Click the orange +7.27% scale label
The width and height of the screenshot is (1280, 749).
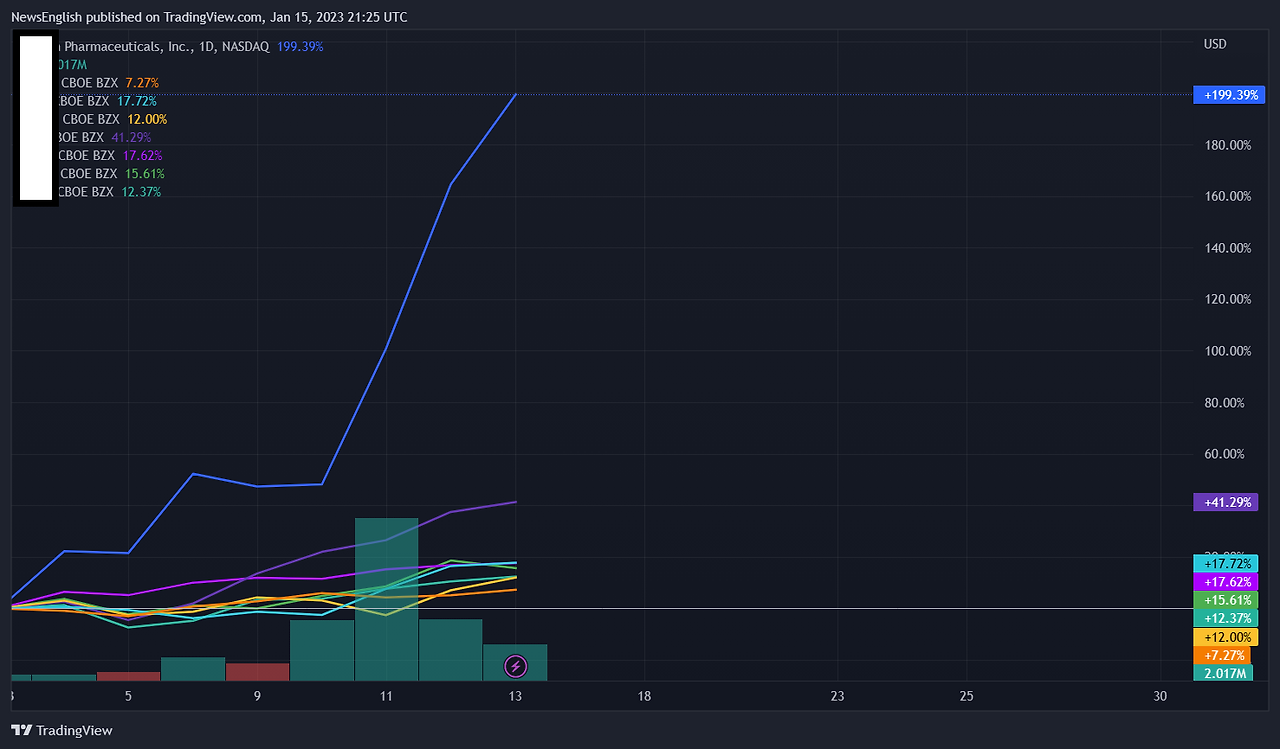pyautogui.click(x=1222, y=655)
